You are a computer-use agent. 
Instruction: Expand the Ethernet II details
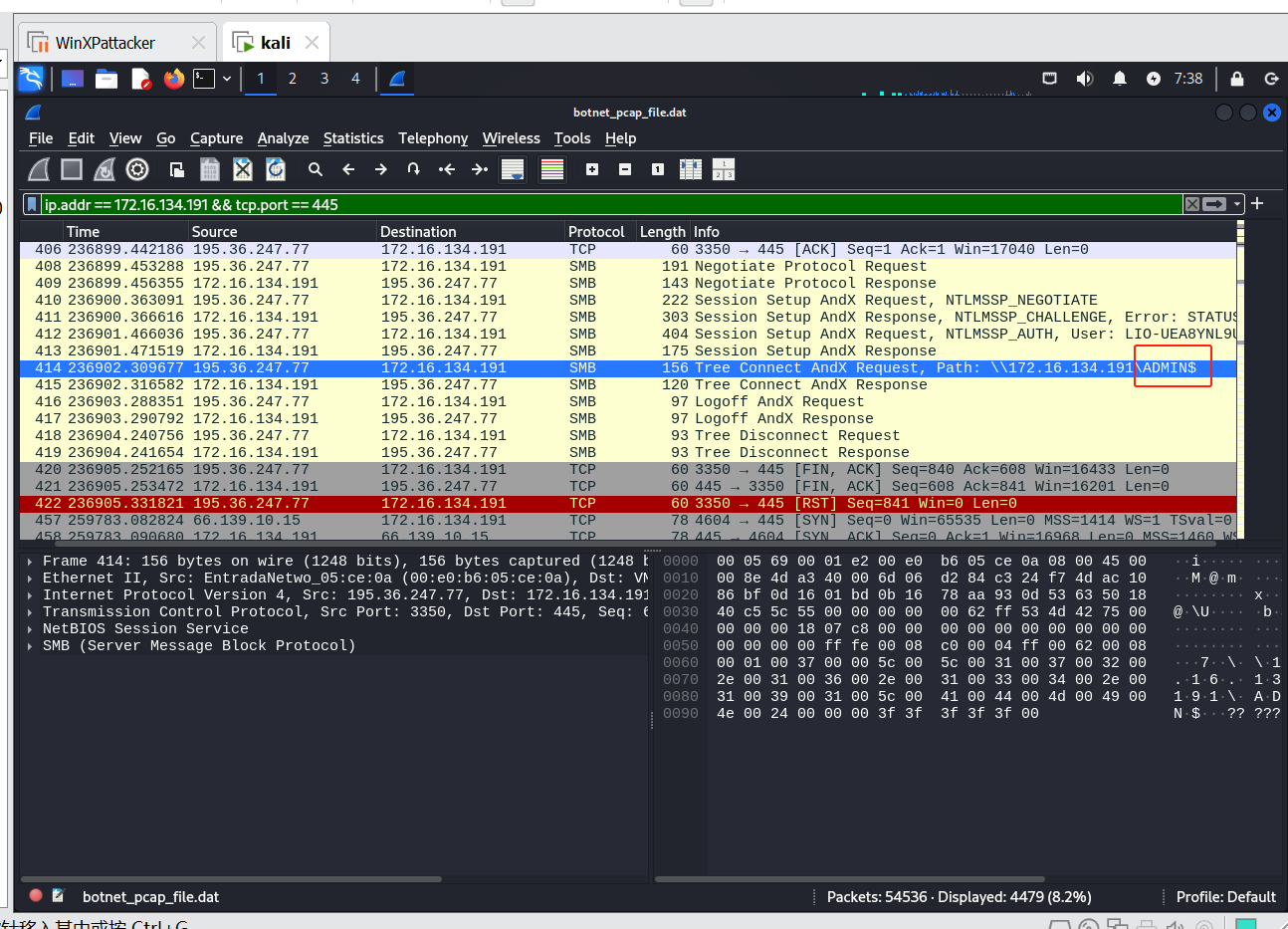pos(30,579)
